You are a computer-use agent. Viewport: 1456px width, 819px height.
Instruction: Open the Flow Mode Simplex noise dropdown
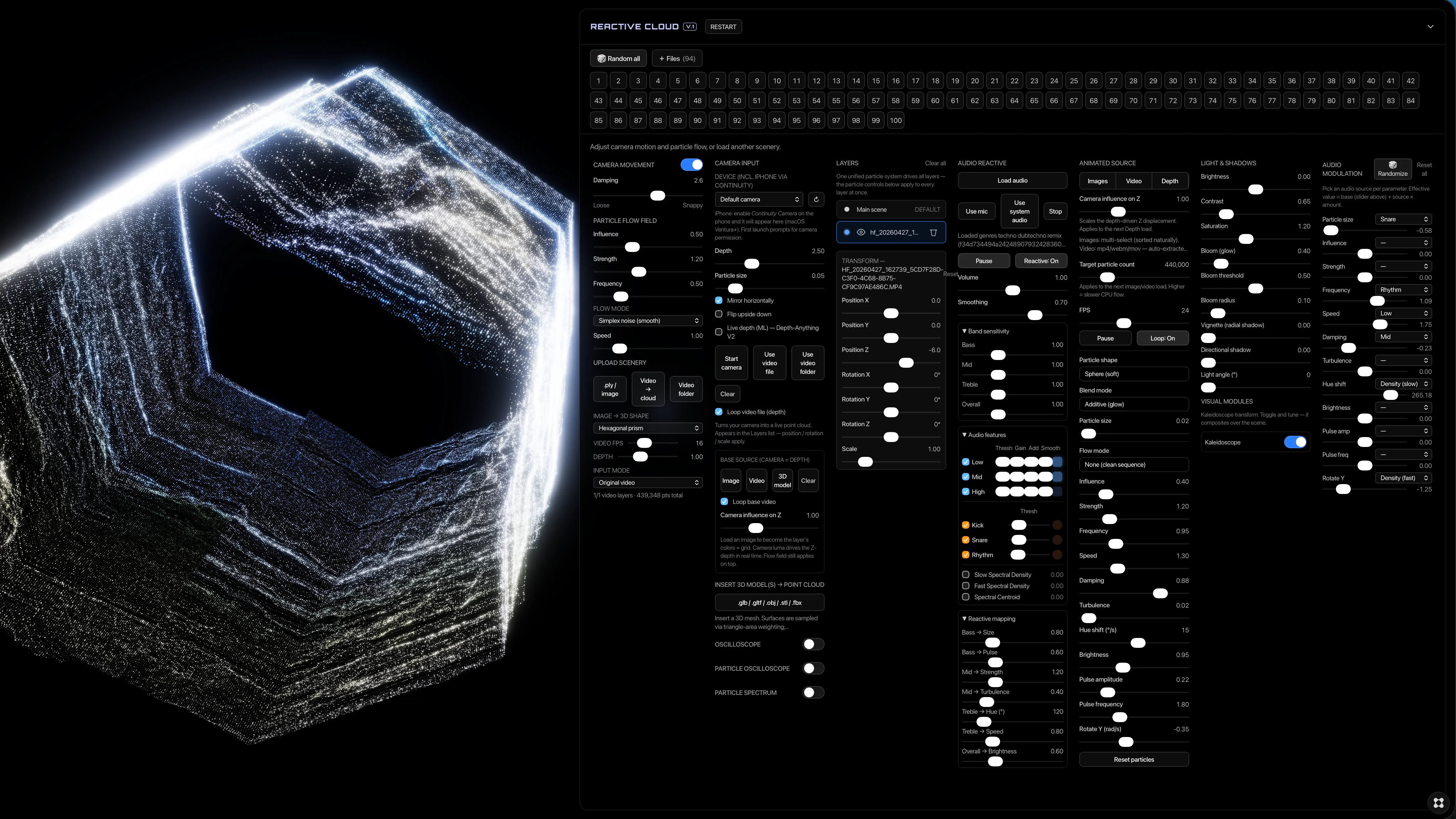(648, 320)
